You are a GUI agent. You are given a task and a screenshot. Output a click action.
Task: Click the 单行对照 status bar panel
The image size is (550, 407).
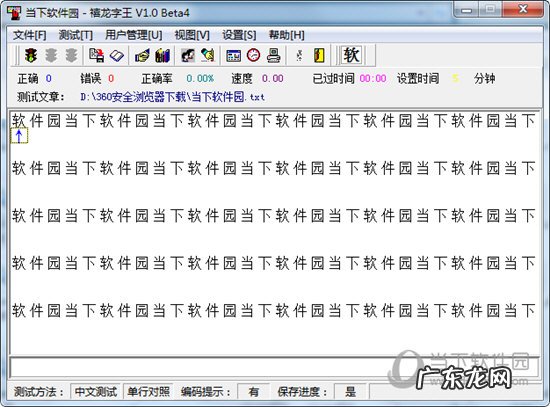pyautogui.click(x=149, y=392)
